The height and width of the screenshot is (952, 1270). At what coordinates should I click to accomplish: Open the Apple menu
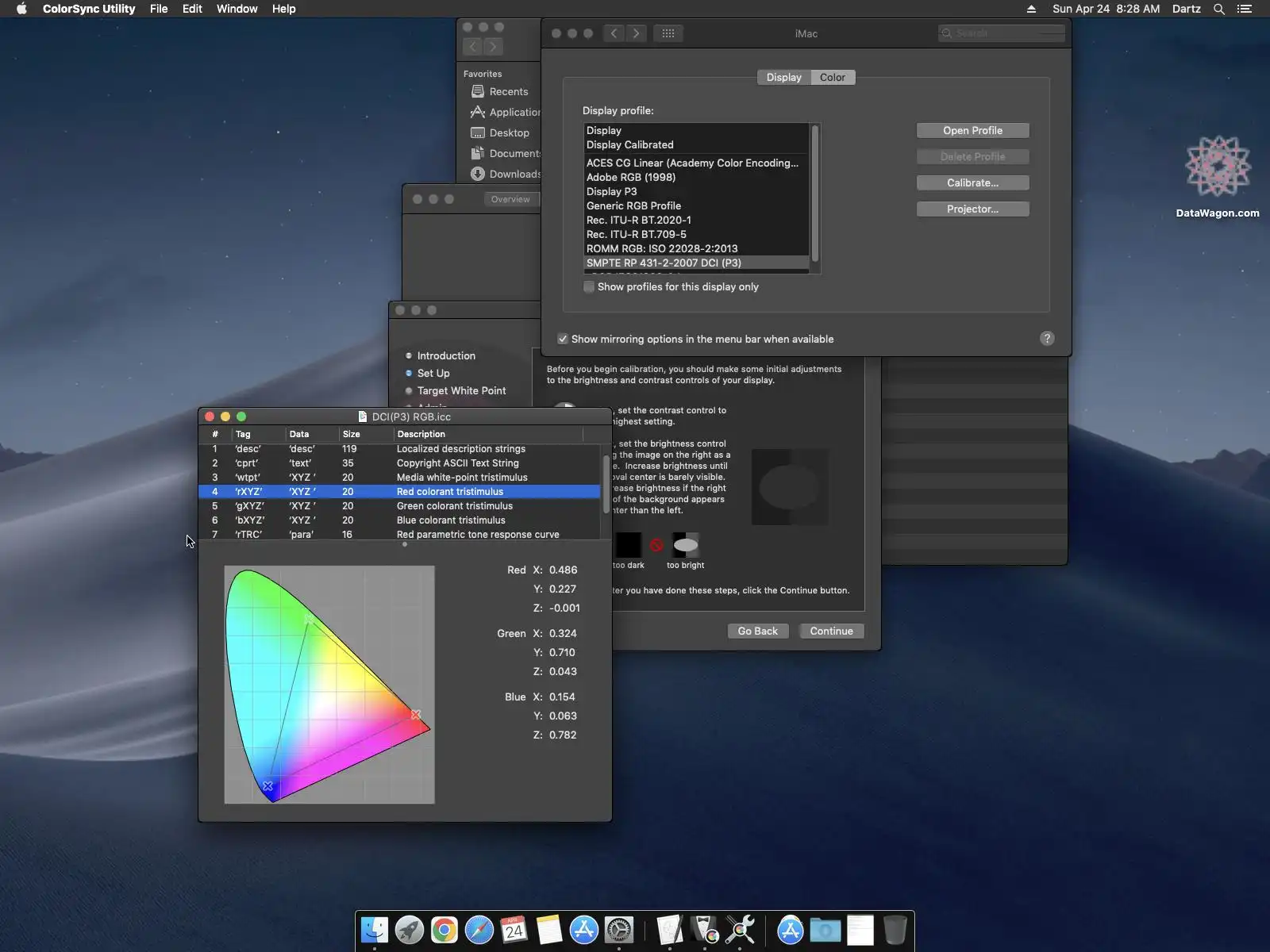pyautogui.click(x=21, y=9)
